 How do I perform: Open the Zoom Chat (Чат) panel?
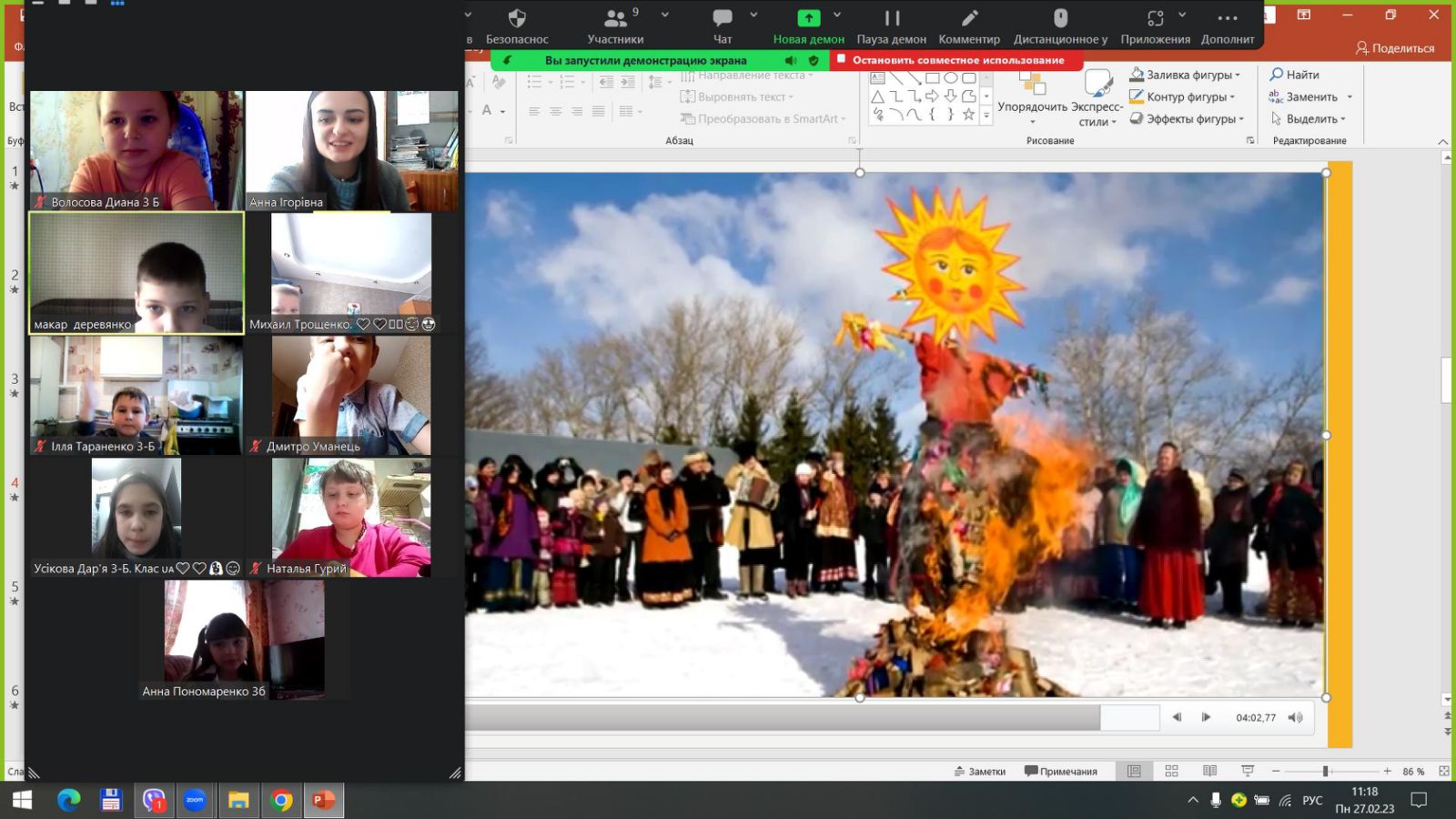click(x=723, y=26)
